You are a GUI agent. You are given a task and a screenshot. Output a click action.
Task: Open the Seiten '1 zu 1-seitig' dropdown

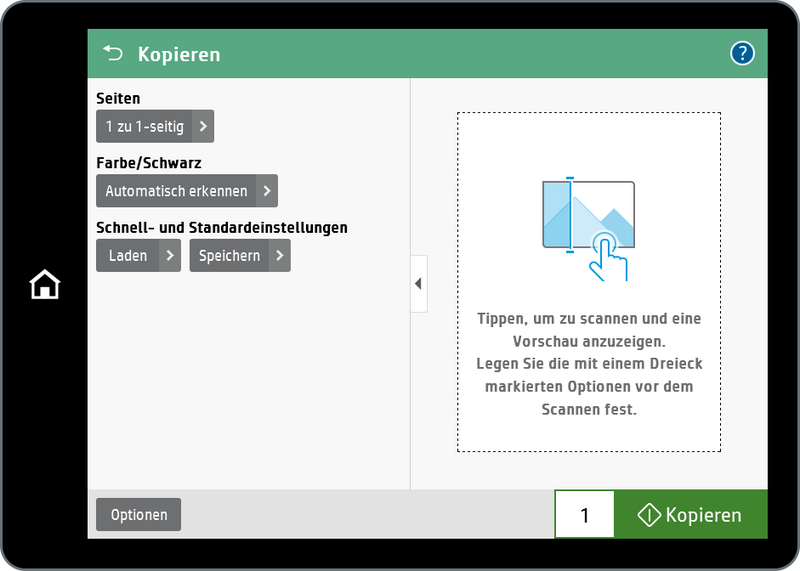click(155, 126)
